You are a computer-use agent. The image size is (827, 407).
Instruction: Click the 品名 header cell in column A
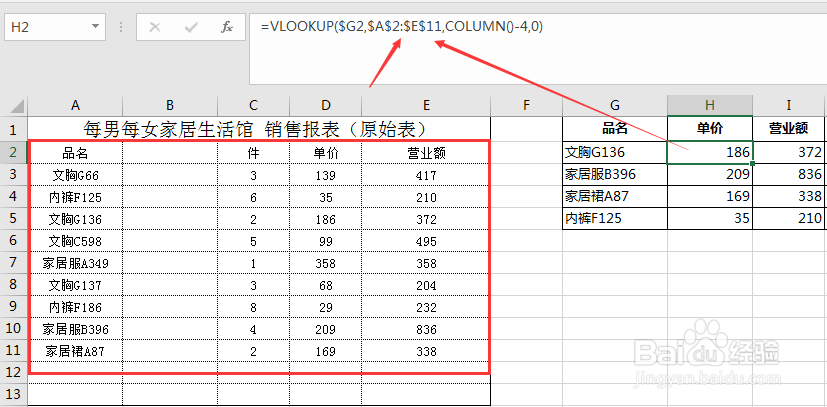click(75, 153)
